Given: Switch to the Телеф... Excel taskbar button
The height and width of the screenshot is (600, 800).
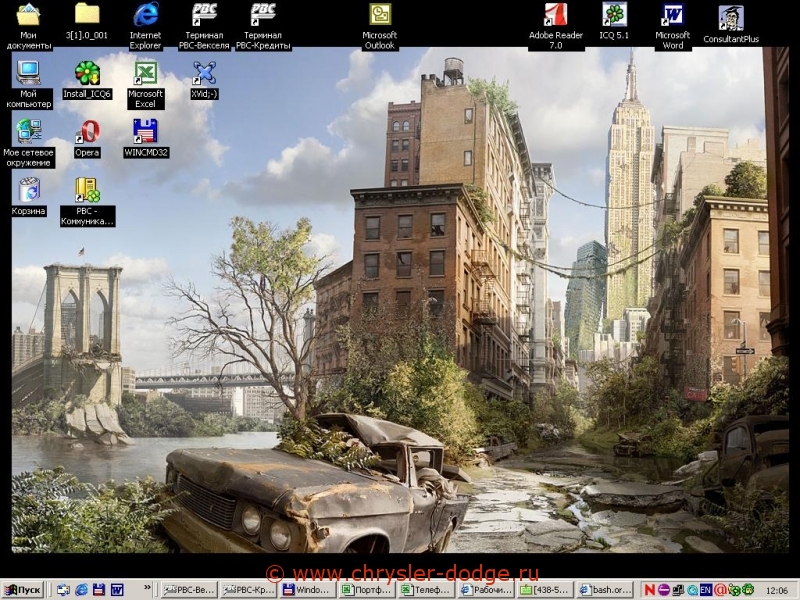Looking at the screenshot, I should pyautogui.click(x=428, y=590).
